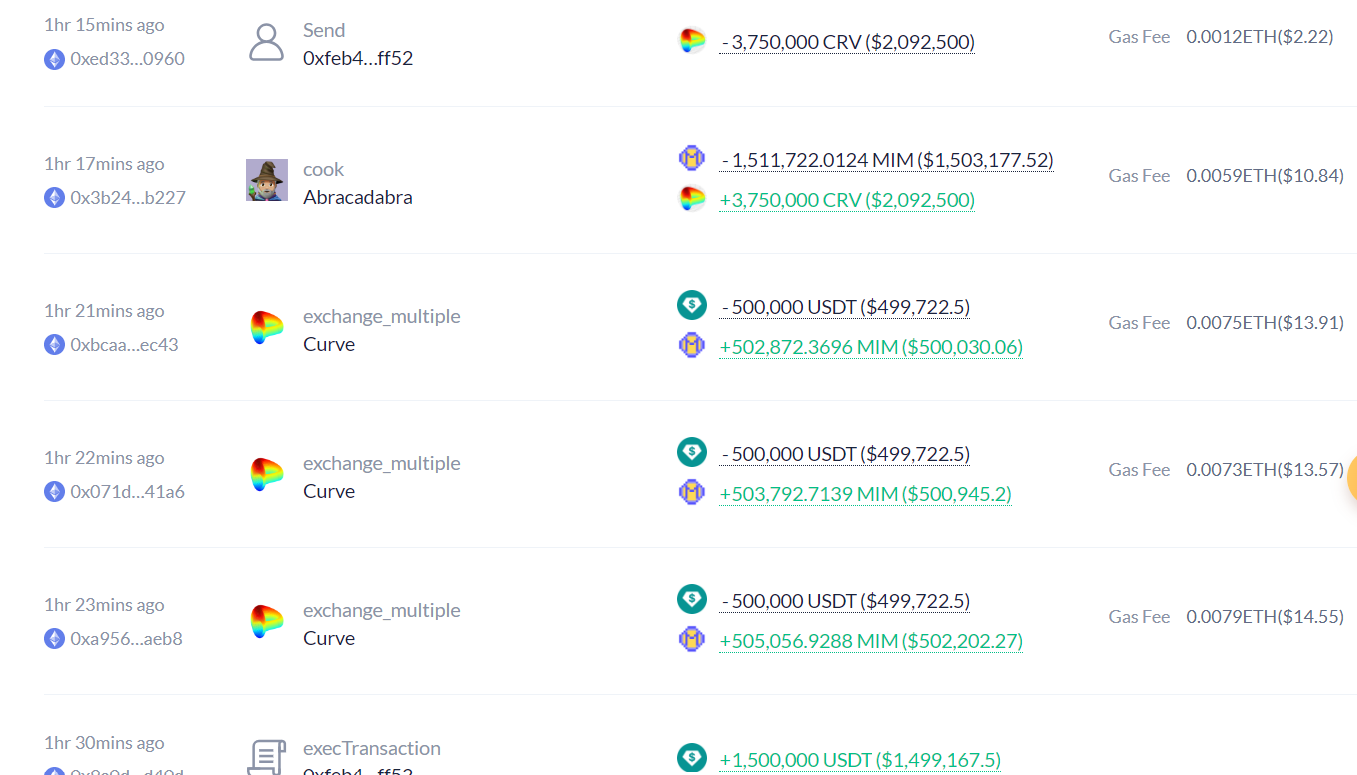Select the MIM icon in the 1hr 22mins row
This screenshot has height=775, width=1357.
(691, 492)
